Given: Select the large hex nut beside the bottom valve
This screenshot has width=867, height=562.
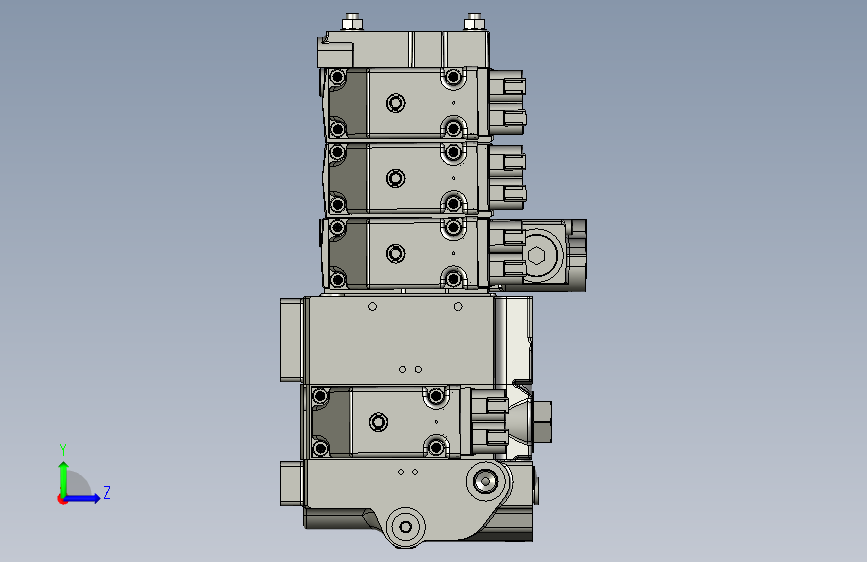Looking at the screenshot, I should click(x=542, y=422).
